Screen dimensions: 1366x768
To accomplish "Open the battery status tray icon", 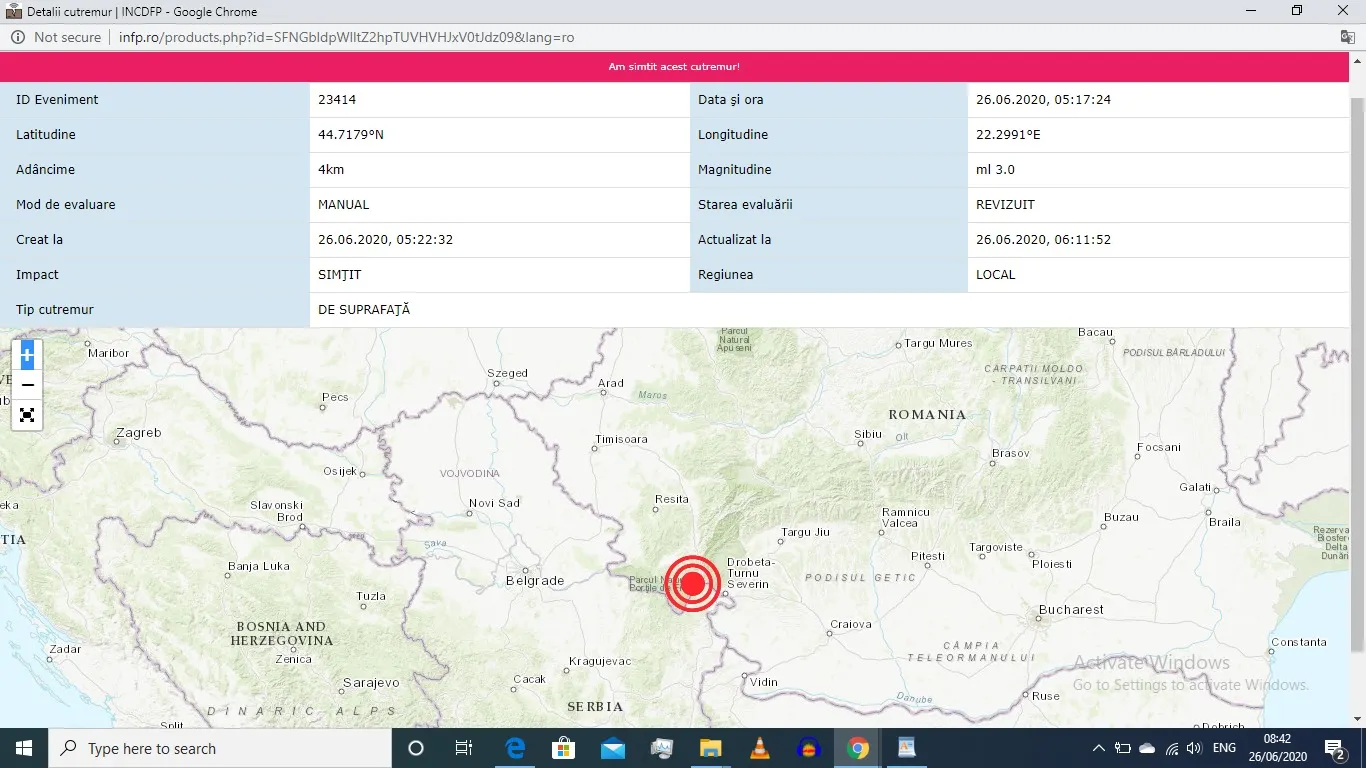I will click(x=1123, y=748).
